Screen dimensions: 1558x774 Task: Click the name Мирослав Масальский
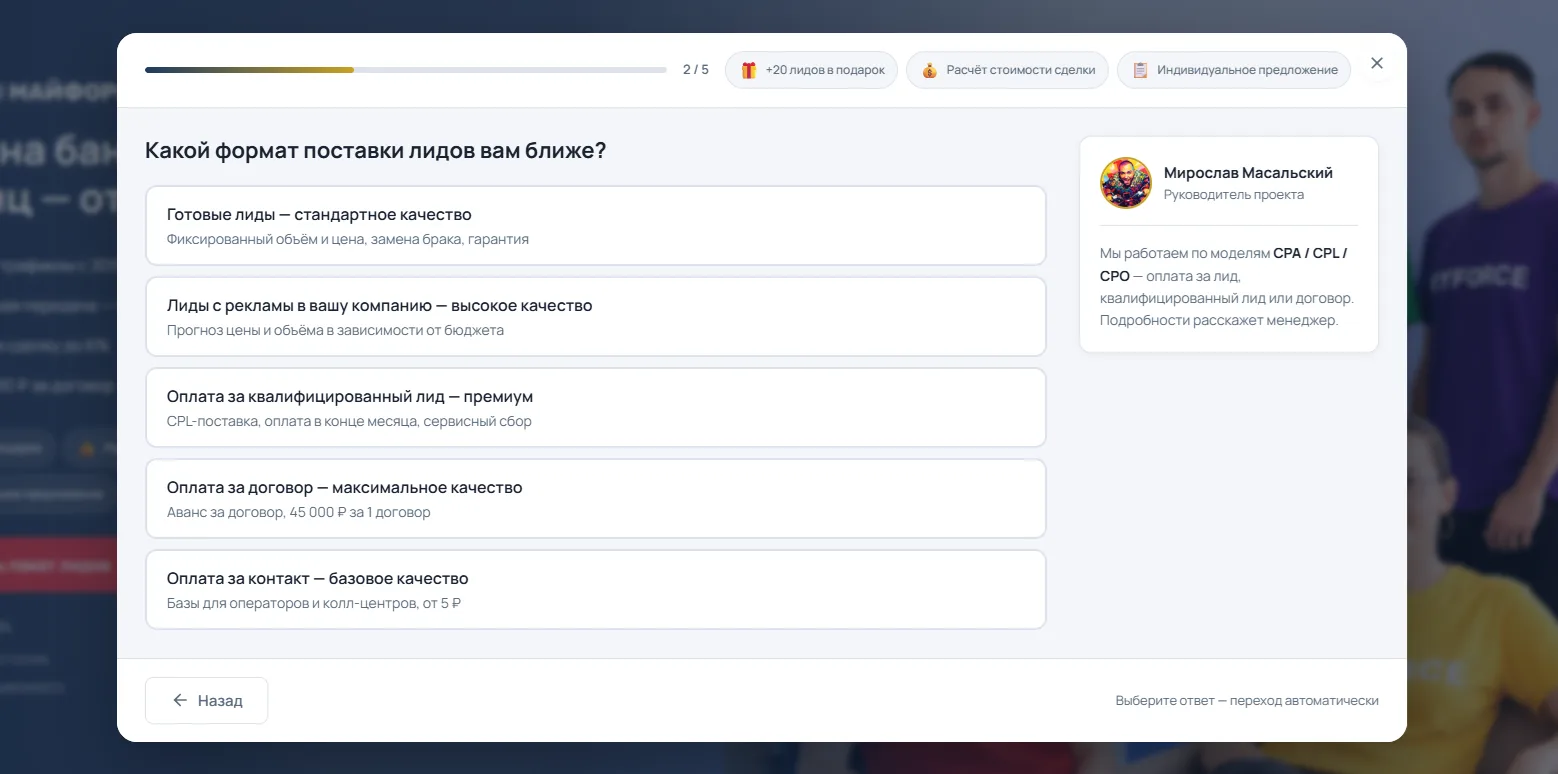click(1248, 173)
